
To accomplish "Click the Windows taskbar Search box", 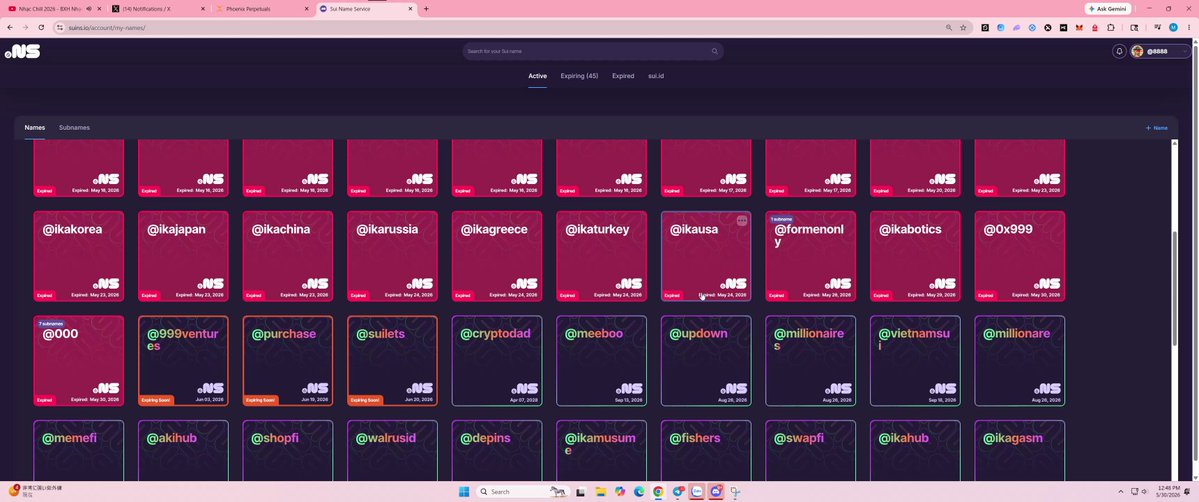I will [522, 491].
